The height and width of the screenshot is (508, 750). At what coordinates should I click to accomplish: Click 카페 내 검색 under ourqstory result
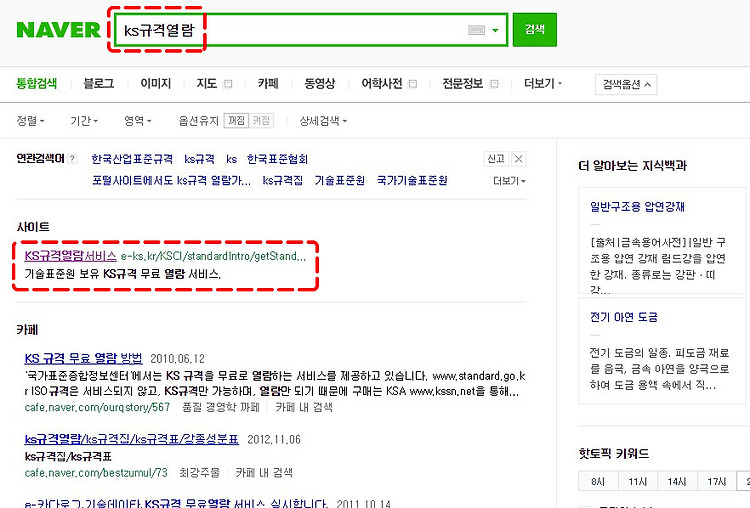(304, 408)
